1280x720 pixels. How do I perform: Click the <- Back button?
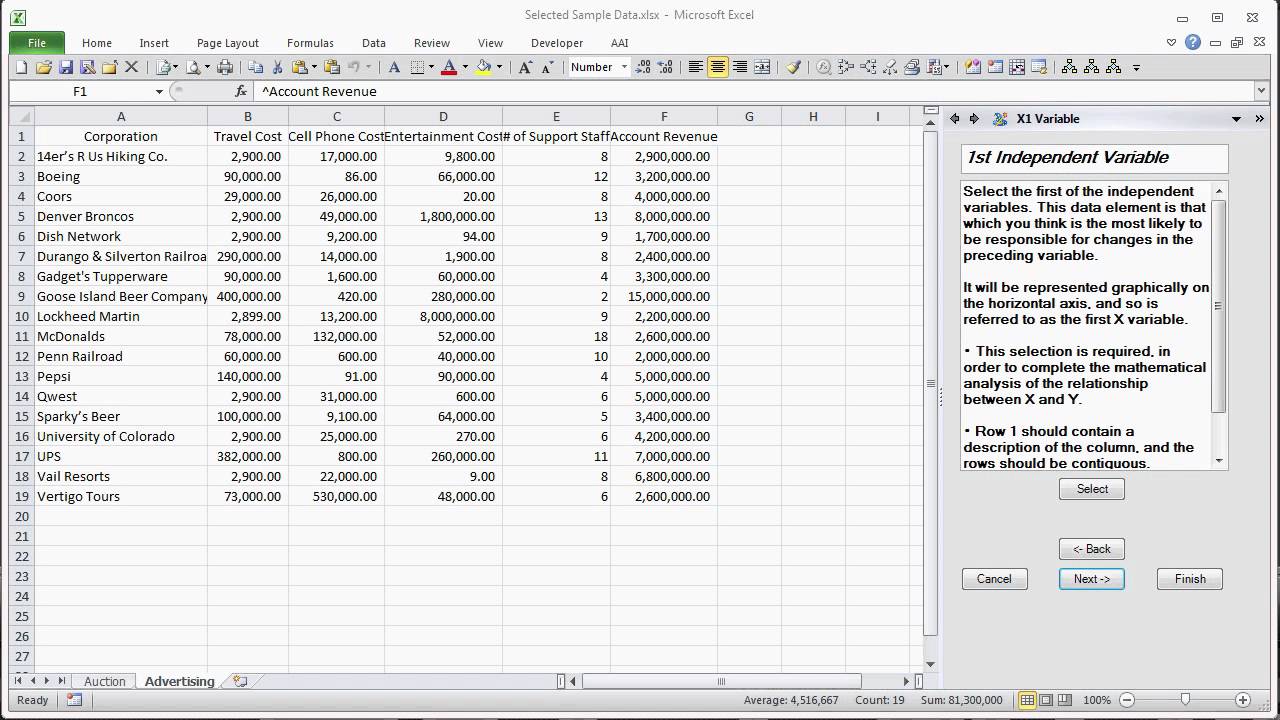click(x=1092, y=549)
